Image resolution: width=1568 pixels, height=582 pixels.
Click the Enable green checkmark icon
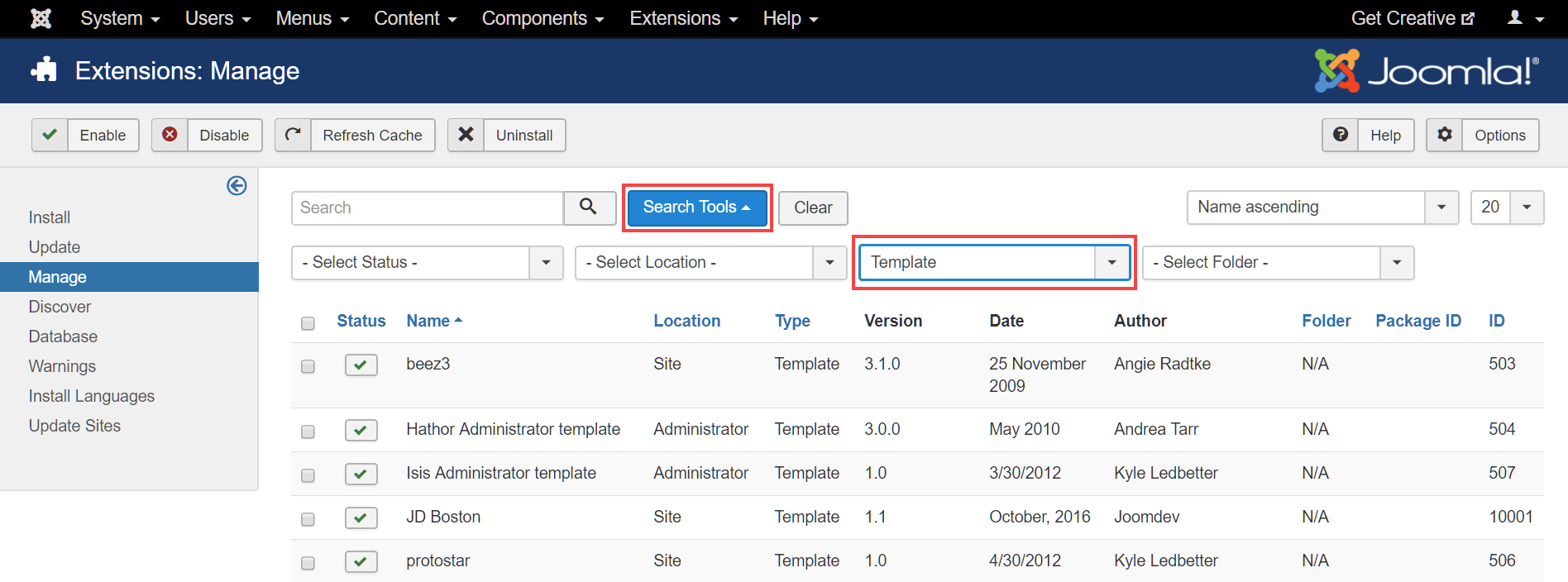click(50, 135)
